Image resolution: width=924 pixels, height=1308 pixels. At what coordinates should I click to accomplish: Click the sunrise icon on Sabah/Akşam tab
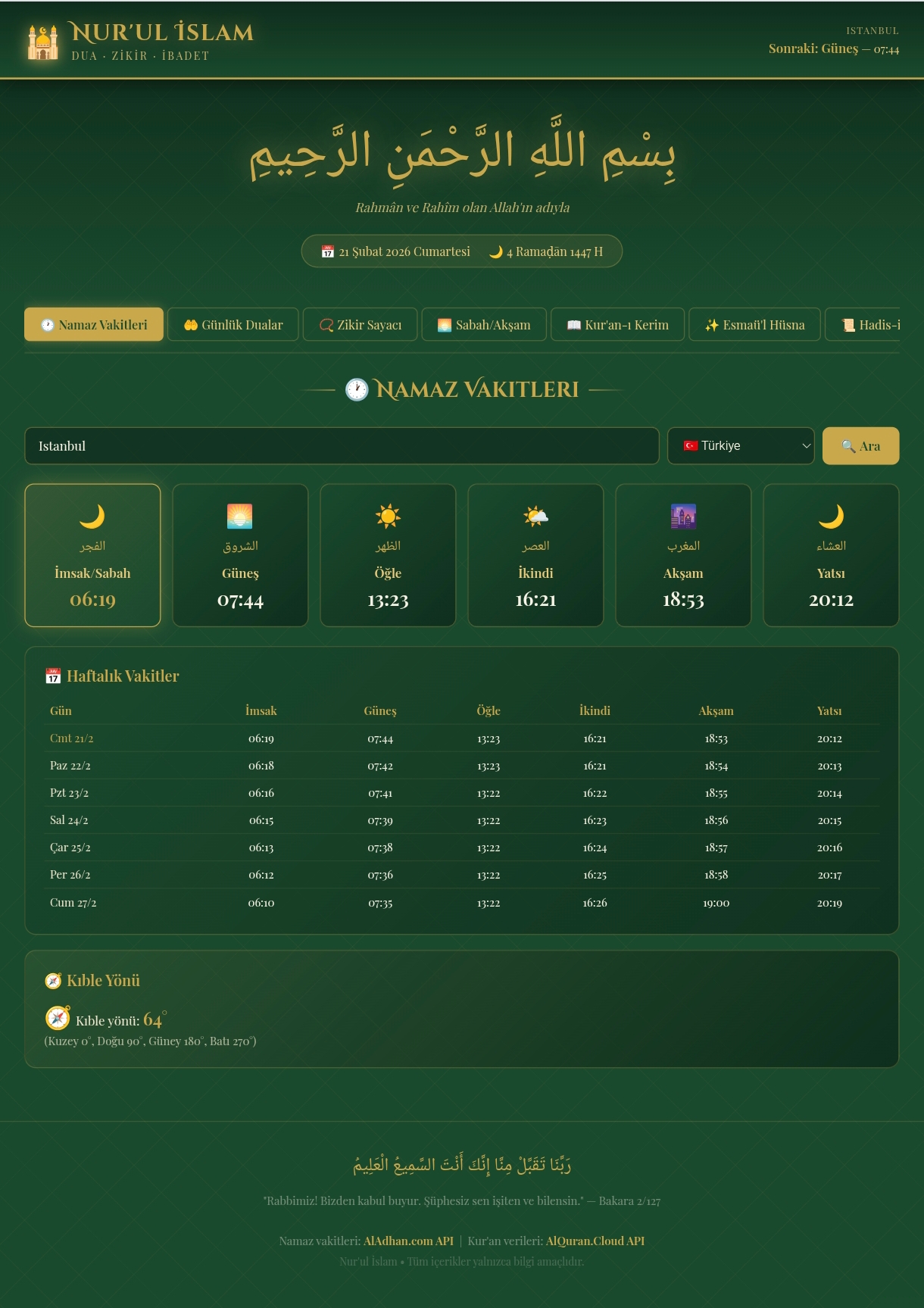[445, 325]
